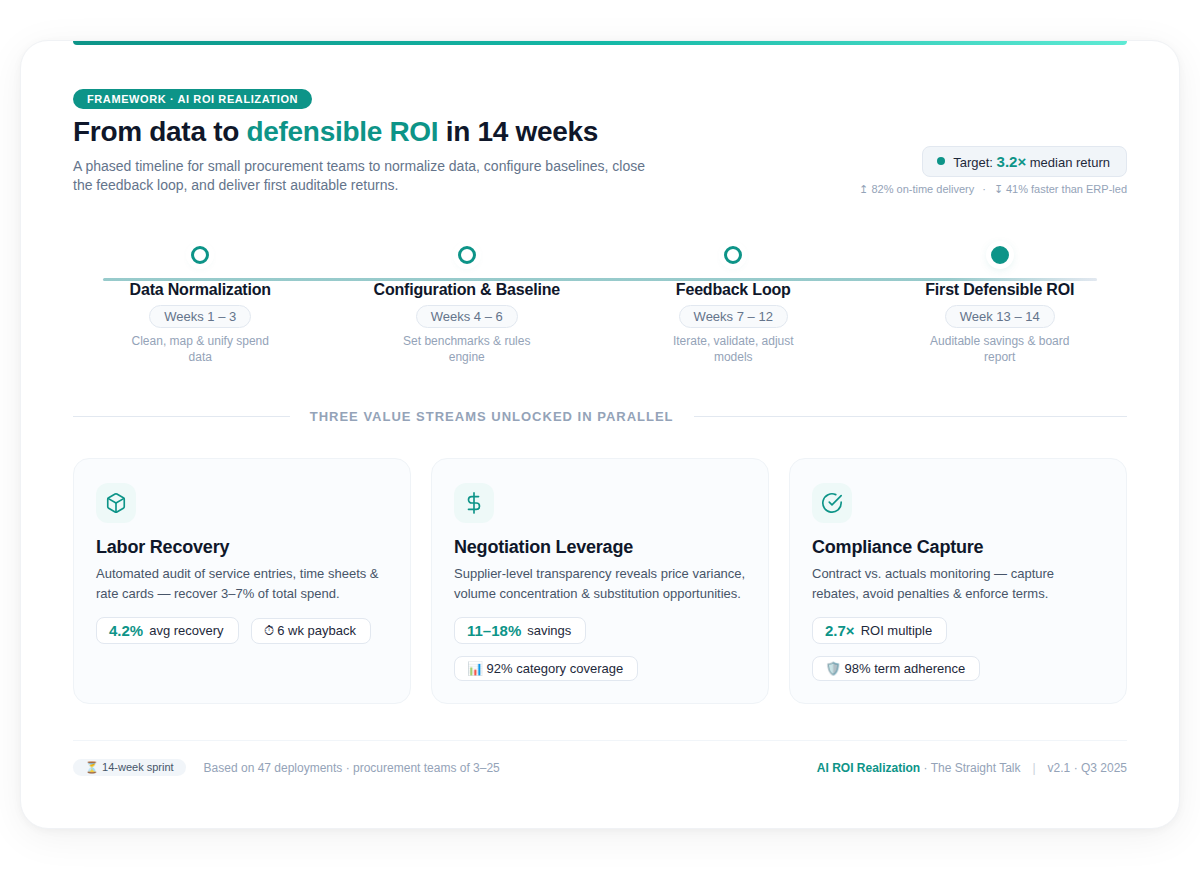Click the Labor Recovery card title
This screenshot has width=1200, height=869.
tap(163, 547)
